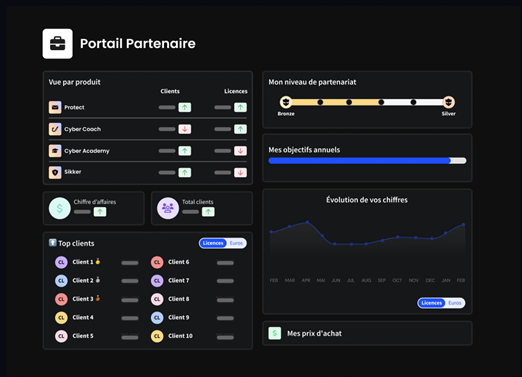Click the green up arrow for Protect licences

[x=240, y=107]
